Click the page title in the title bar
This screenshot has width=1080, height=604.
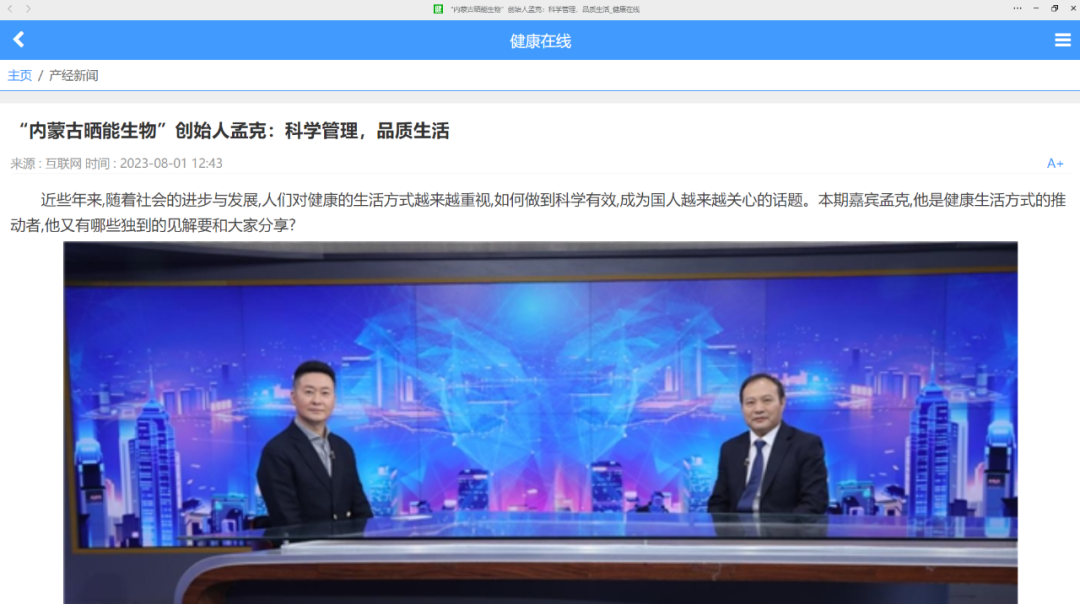pyautogui.click(x=545, y=10)
